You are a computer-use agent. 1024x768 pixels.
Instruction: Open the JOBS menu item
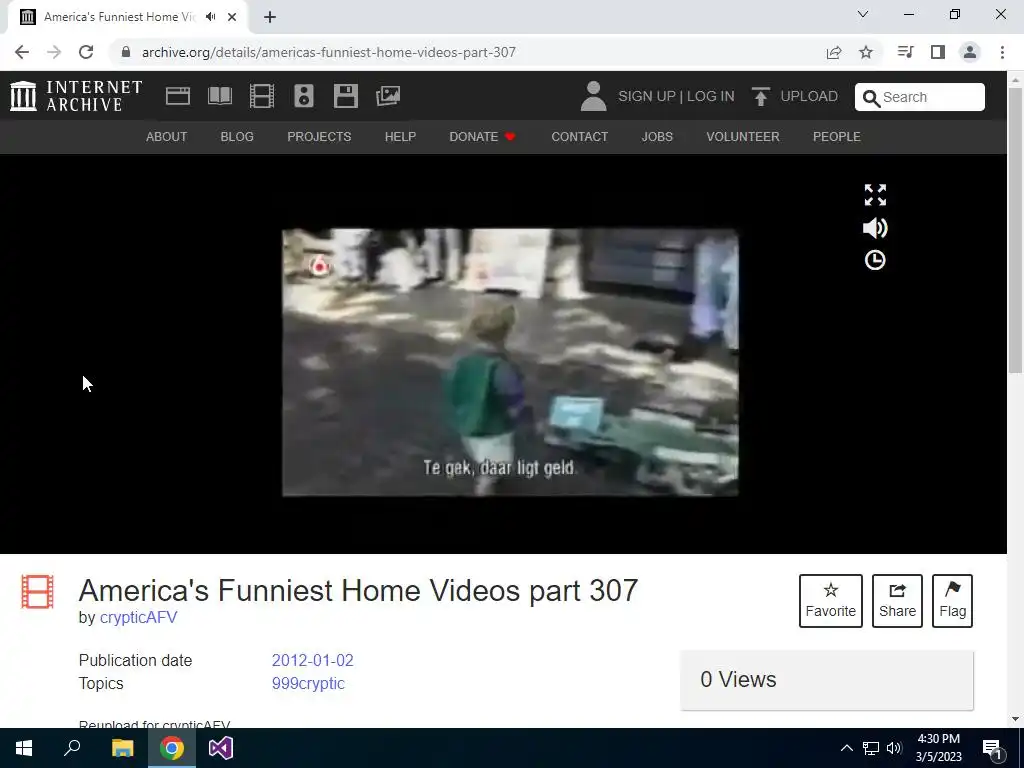[x=657, y=136]
